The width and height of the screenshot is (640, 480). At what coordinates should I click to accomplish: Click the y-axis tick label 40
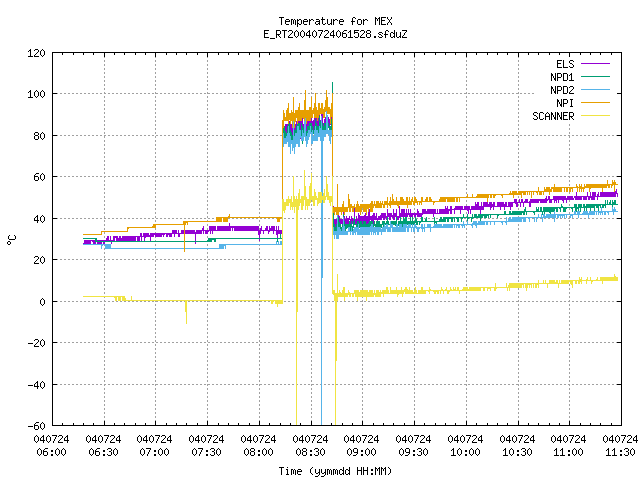pos(39,219)
